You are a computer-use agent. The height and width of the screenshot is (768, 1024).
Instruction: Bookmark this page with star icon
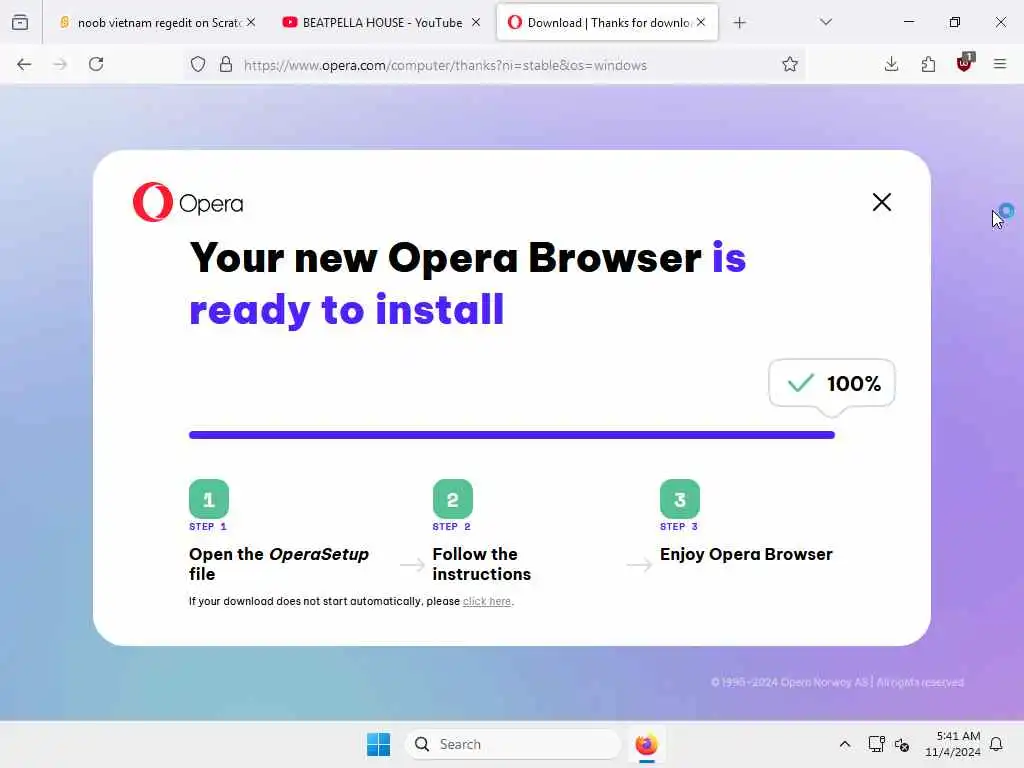pos(790,64)
